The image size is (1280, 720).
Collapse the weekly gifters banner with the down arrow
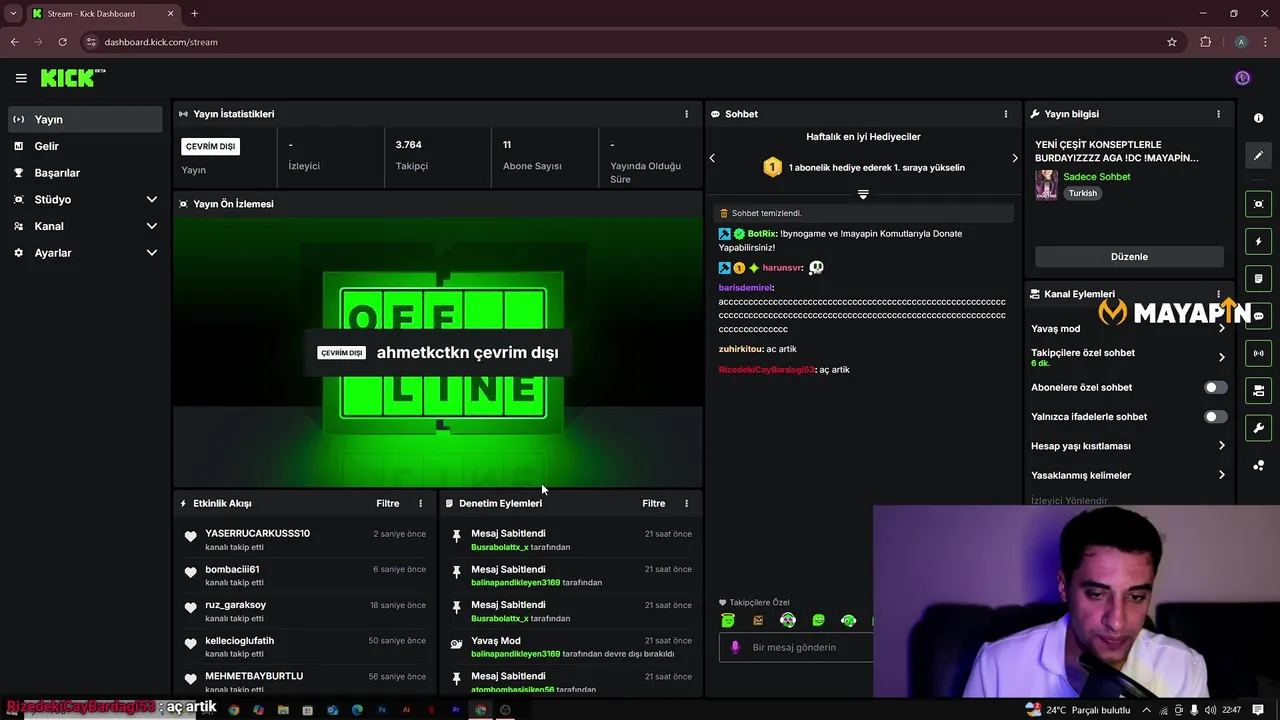point(863,194)
